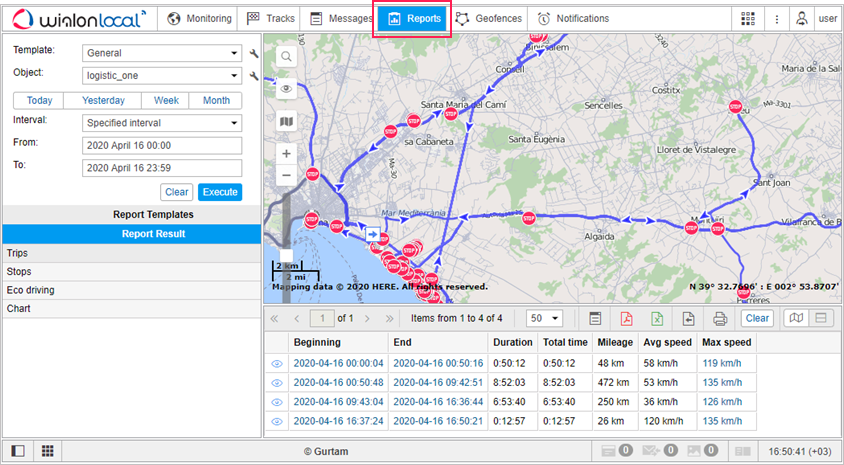The image size is (844, 465).
Task: Click the From date input field
Action: click(162, 145)
